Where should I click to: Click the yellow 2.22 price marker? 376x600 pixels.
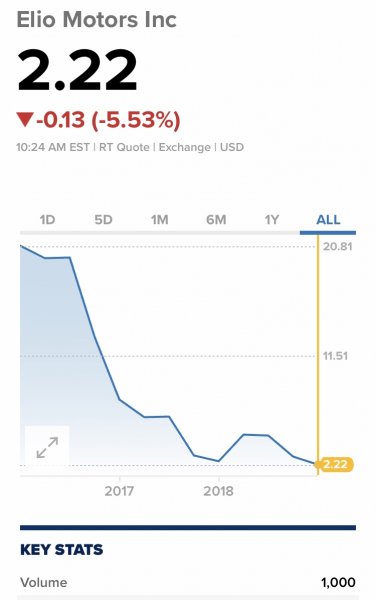point(335,465)
